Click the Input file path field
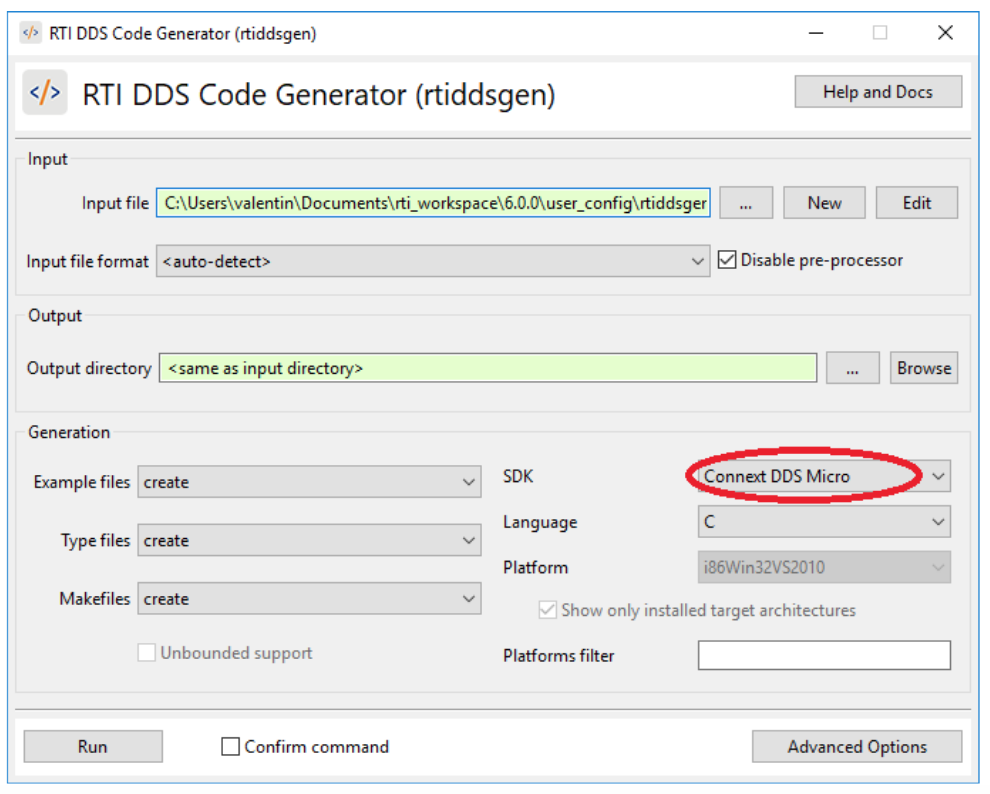 434,203
